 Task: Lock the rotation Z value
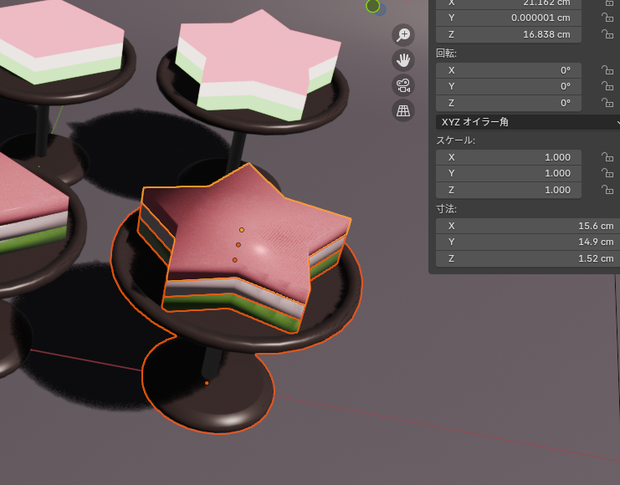click(607, 103)
